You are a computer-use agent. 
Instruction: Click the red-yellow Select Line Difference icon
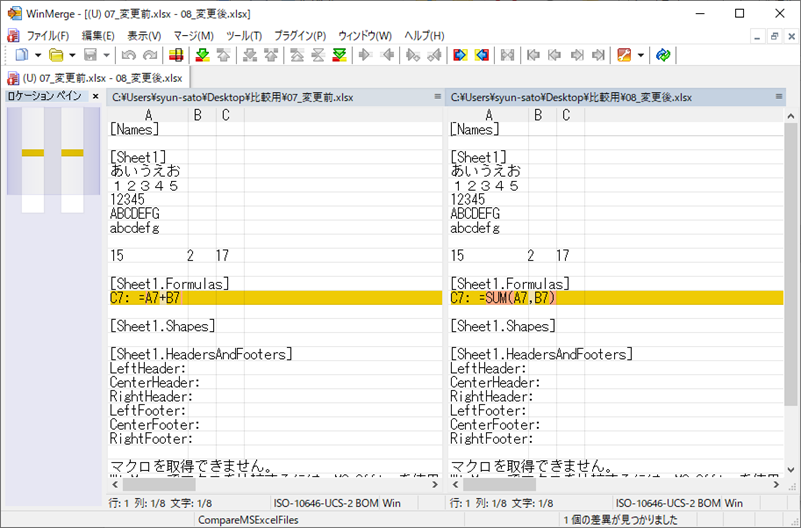click(176, 55)
